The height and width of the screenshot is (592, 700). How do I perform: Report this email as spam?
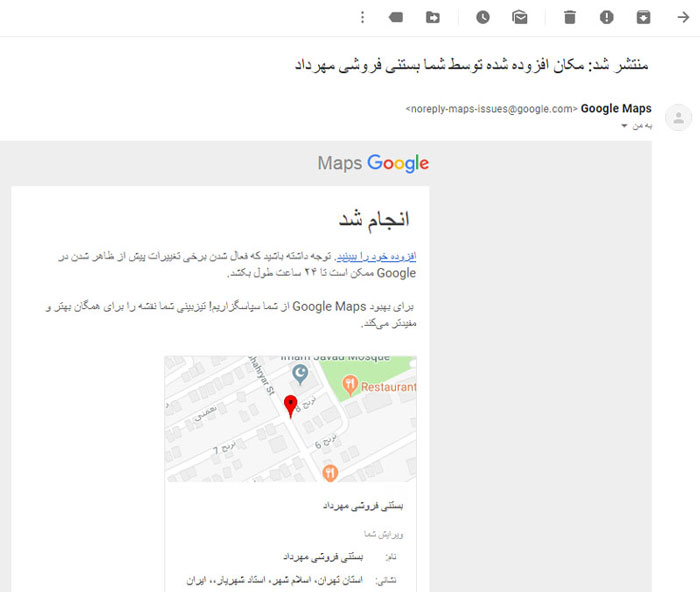(x=606, y=17)
